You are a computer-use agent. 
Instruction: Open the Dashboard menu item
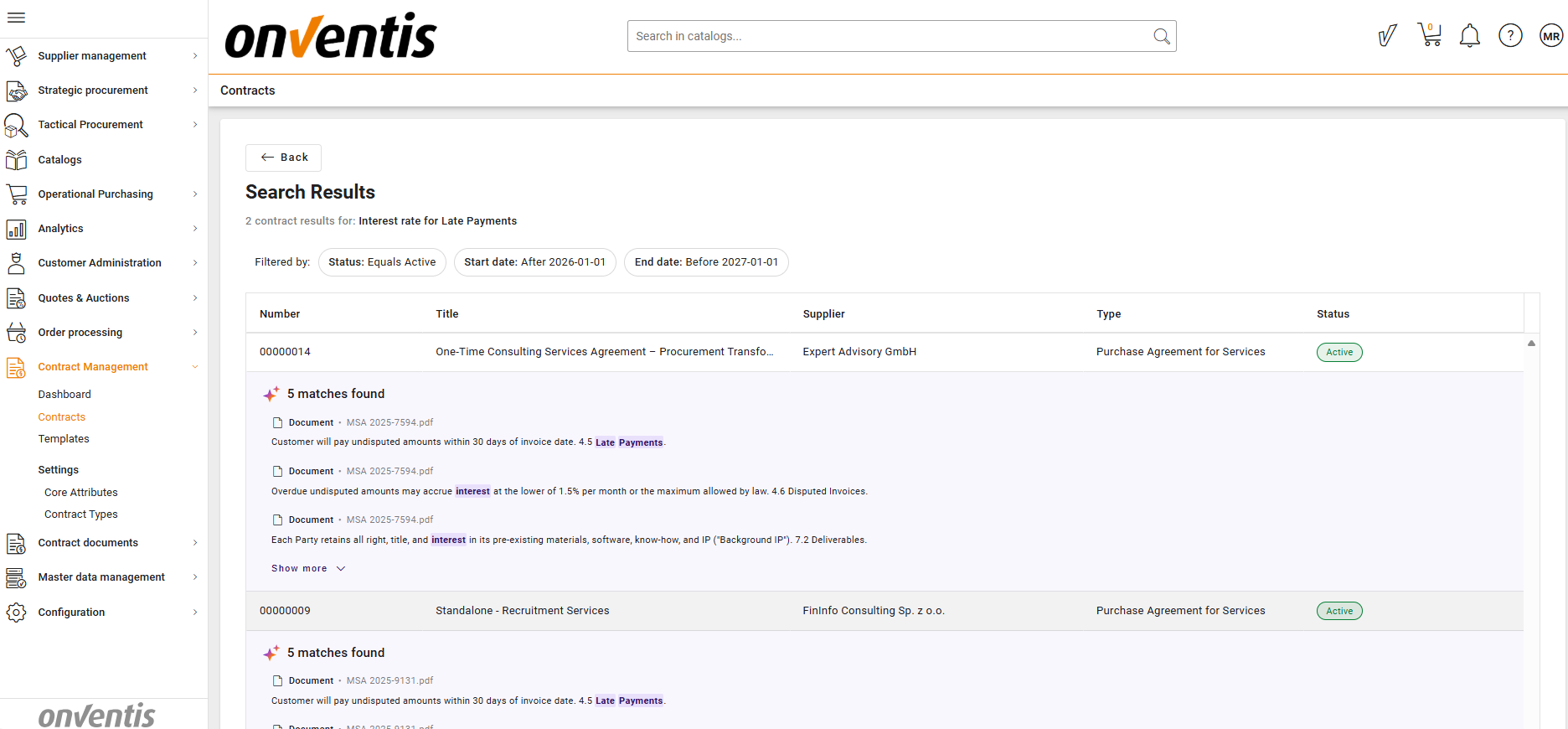coord(64,394)
